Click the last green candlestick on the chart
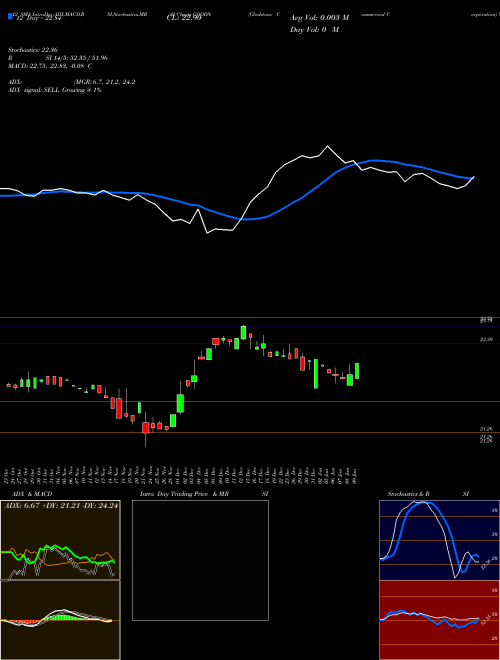This screenshot has height=660, width=500. coord(357,371)
